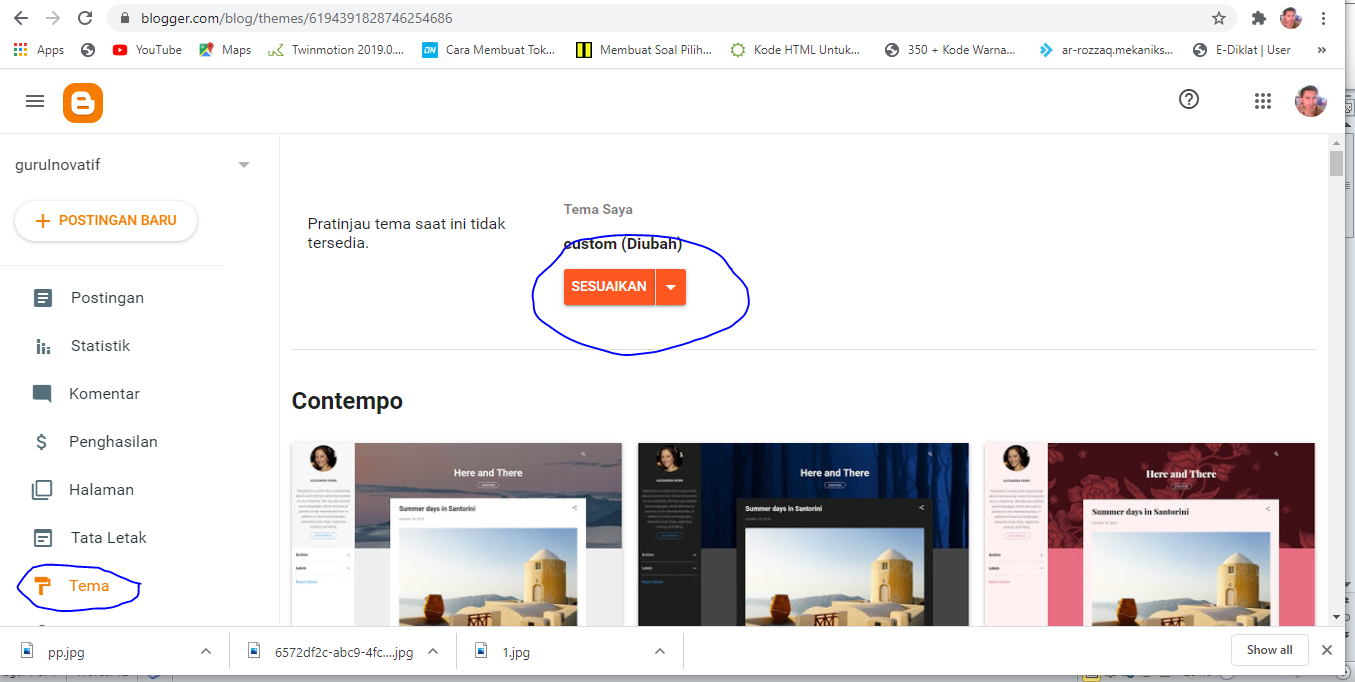Open Twinmotion 2019 bookmark

coord(336,49)
